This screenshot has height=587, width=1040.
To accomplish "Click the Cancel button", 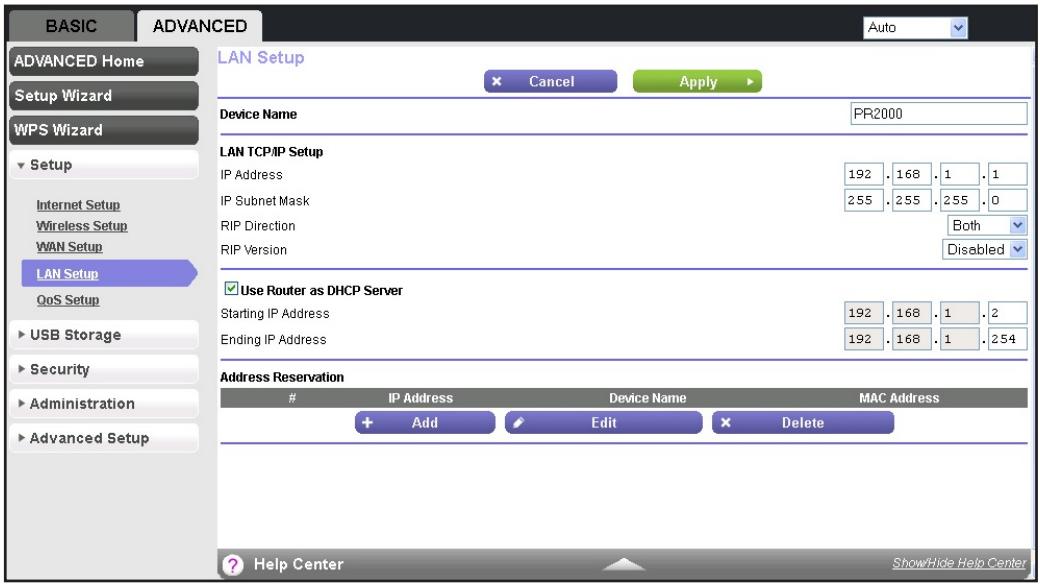I will click(551, 82).
